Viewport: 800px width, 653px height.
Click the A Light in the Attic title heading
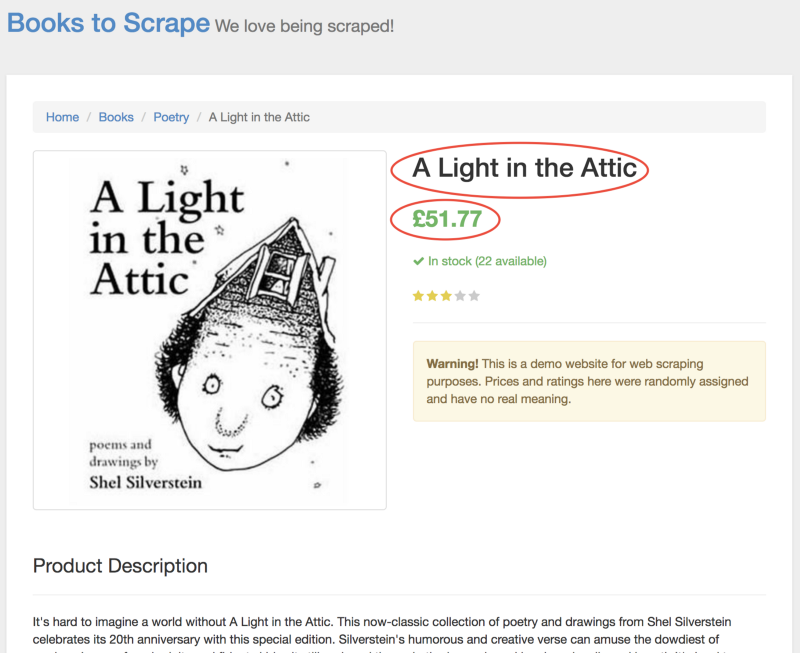524,168
